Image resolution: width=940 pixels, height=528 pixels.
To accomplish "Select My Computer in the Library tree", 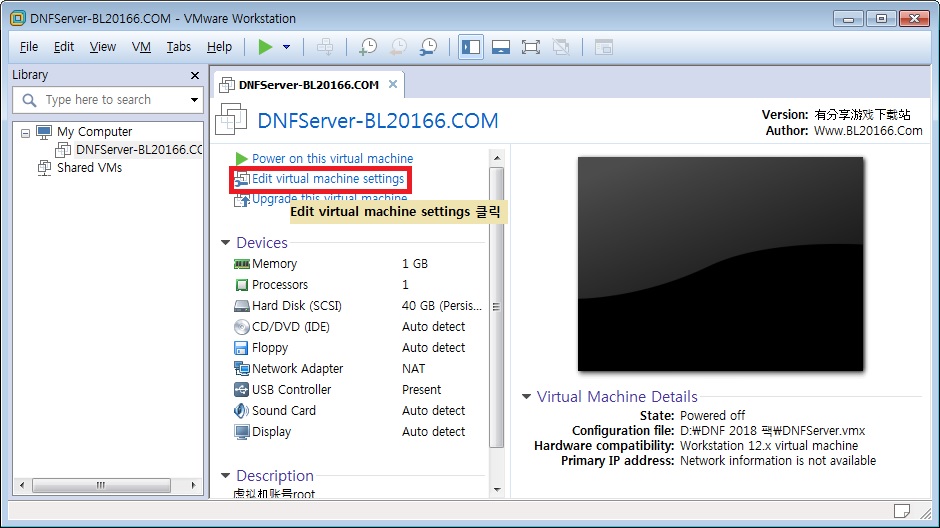I will (x=94, y=132).
